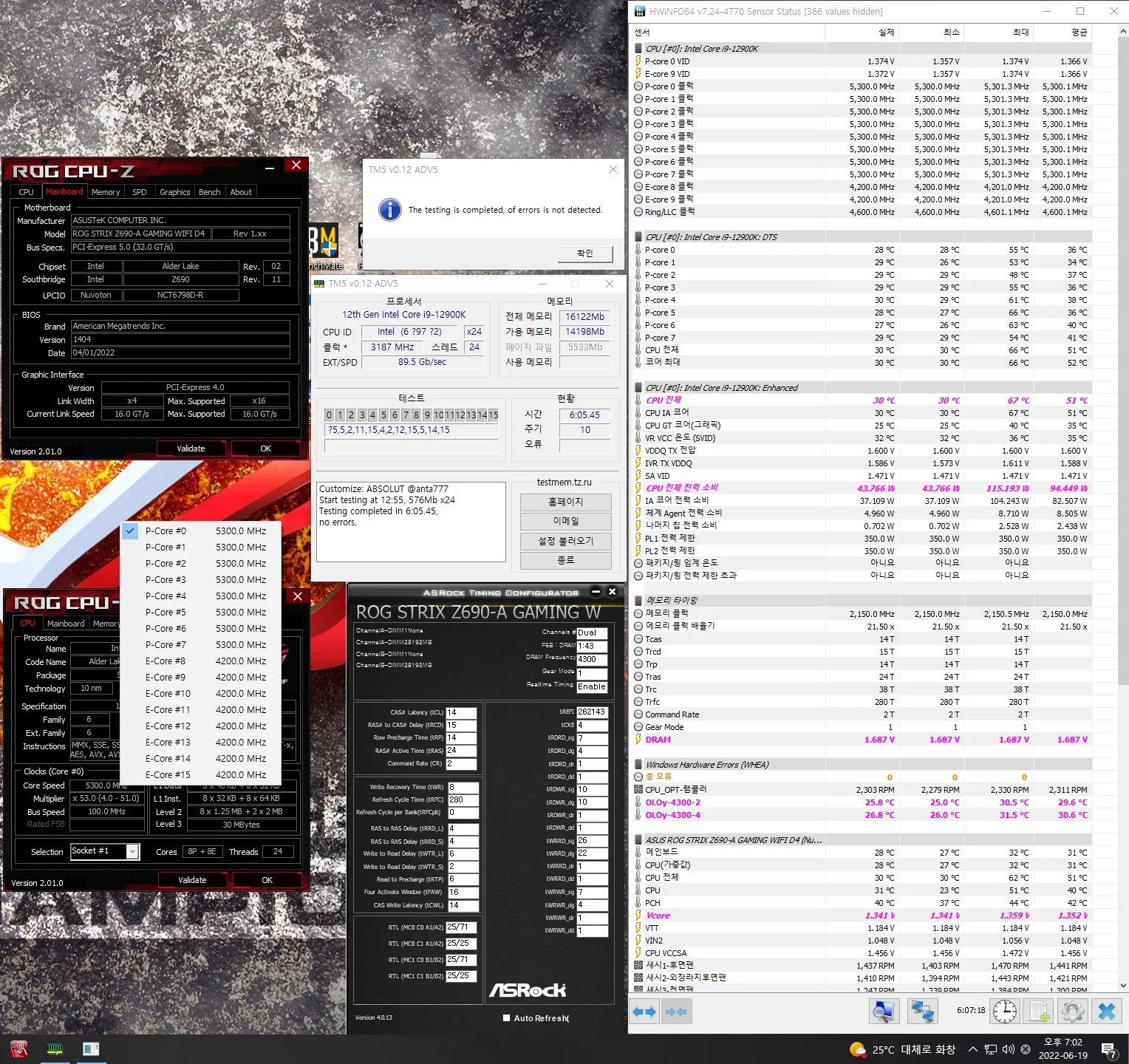Click HWiNFO clock reset timer icon
This screenshot has height=1064, width=1129.
tap(1005, 1011)
